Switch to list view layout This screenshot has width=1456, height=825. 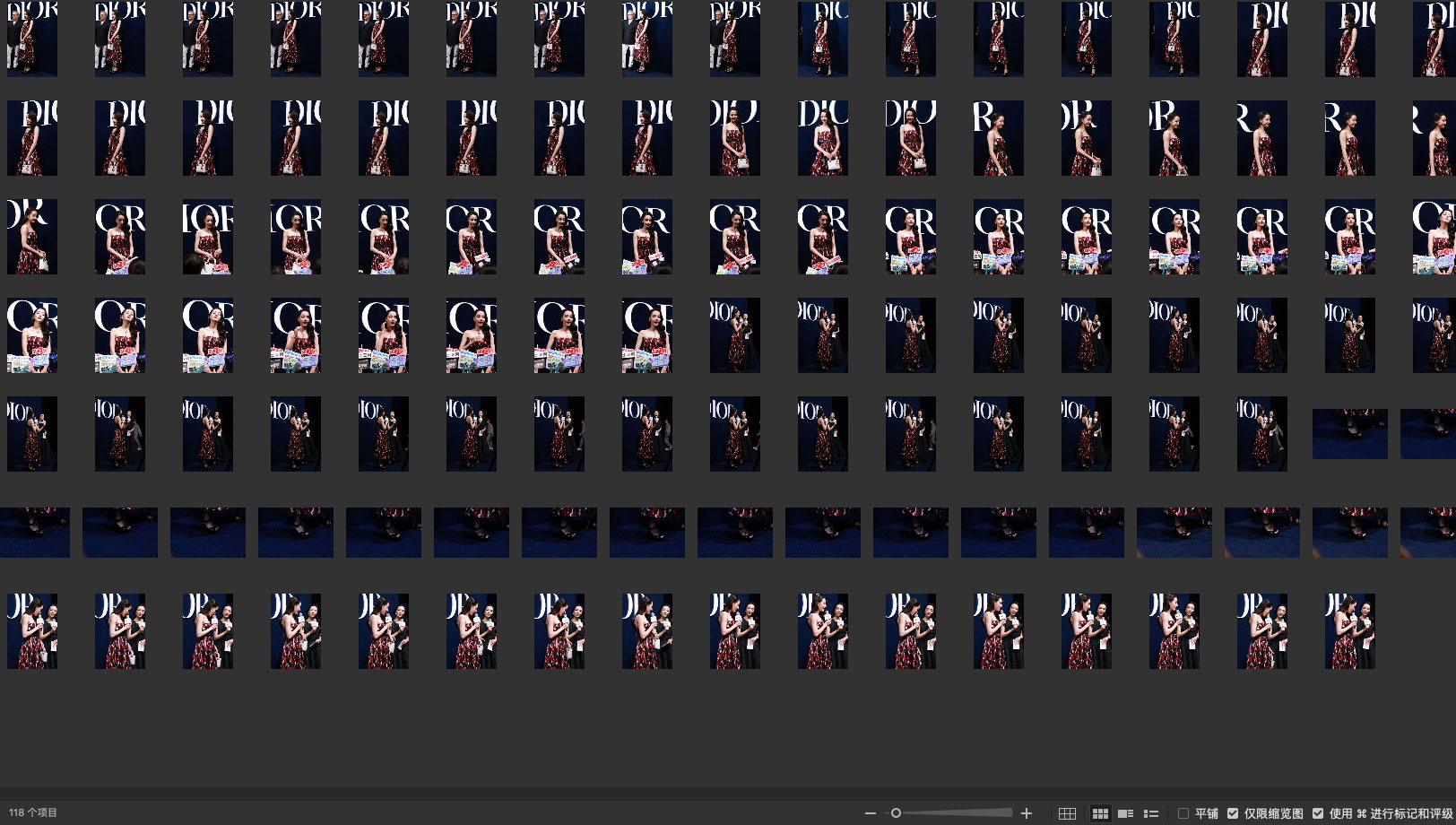click(1151, 813)
